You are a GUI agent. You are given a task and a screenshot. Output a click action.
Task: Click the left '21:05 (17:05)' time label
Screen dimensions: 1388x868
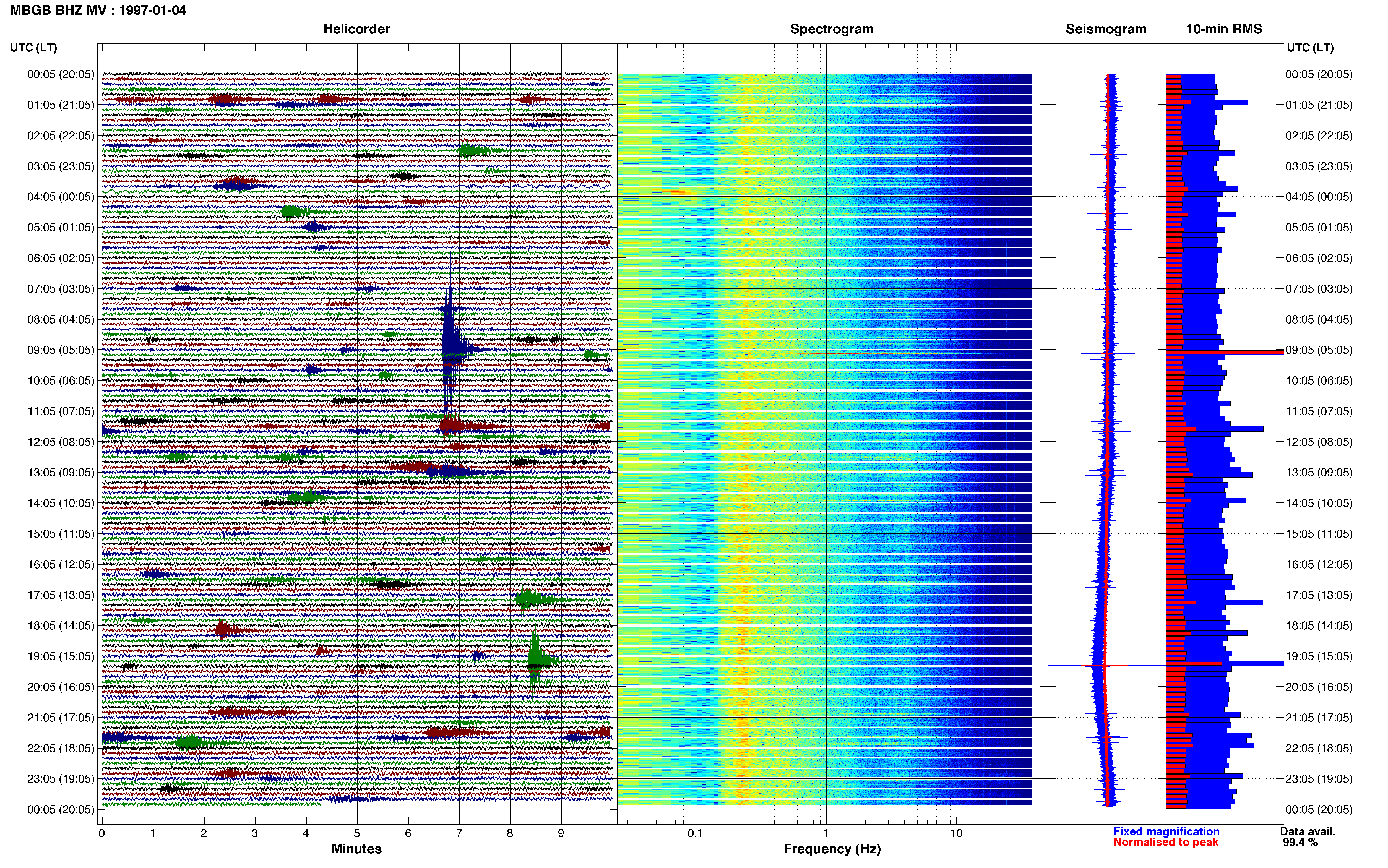(x=61, y=718)
